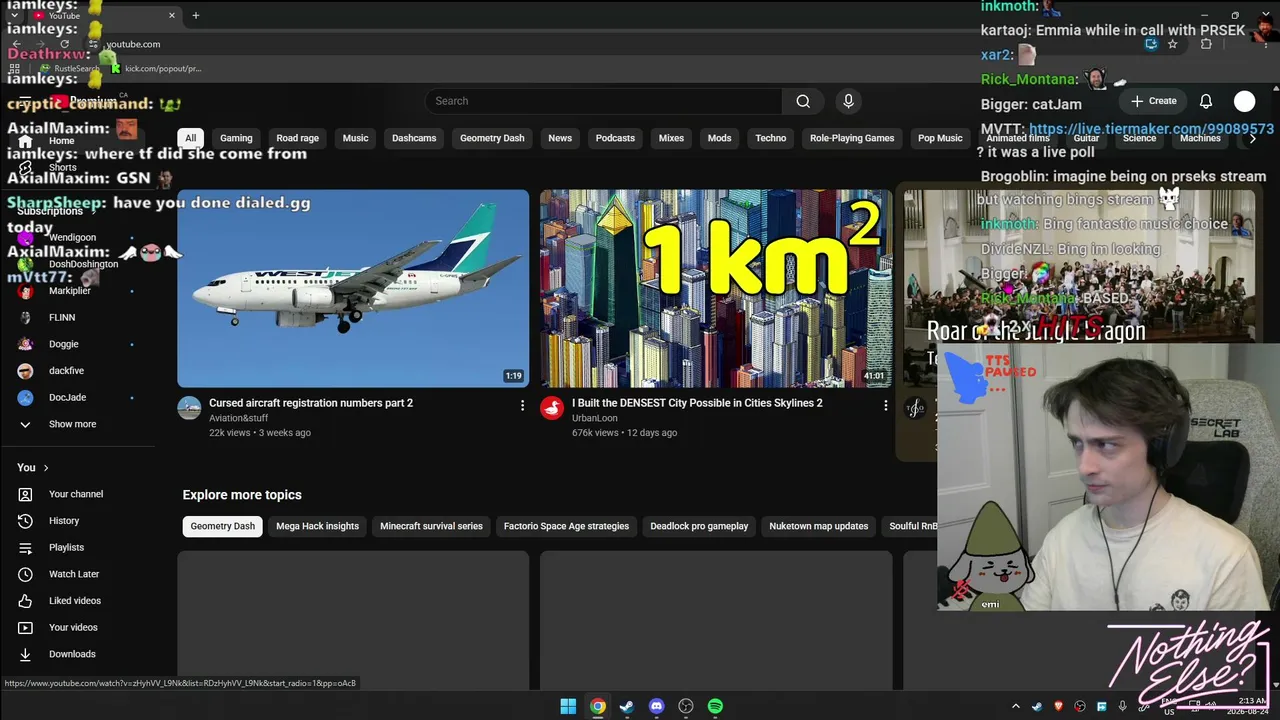The width and height of the screenshot is (1280, 720).
Task: Start voice search with the microphone icon
Action: click(848, 101)
